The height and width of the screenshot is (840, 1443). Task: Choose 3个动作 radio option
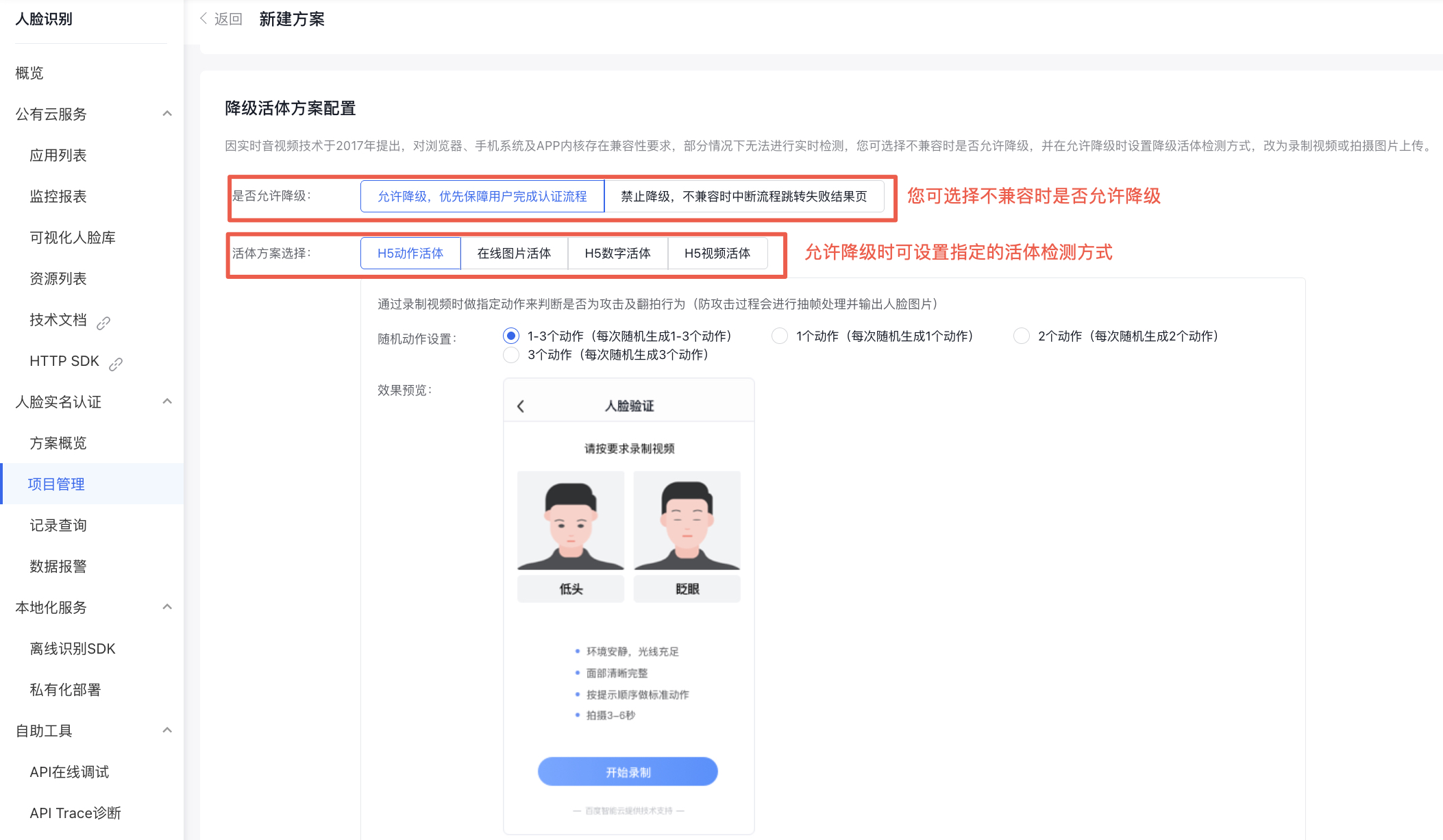pos(511,355)
